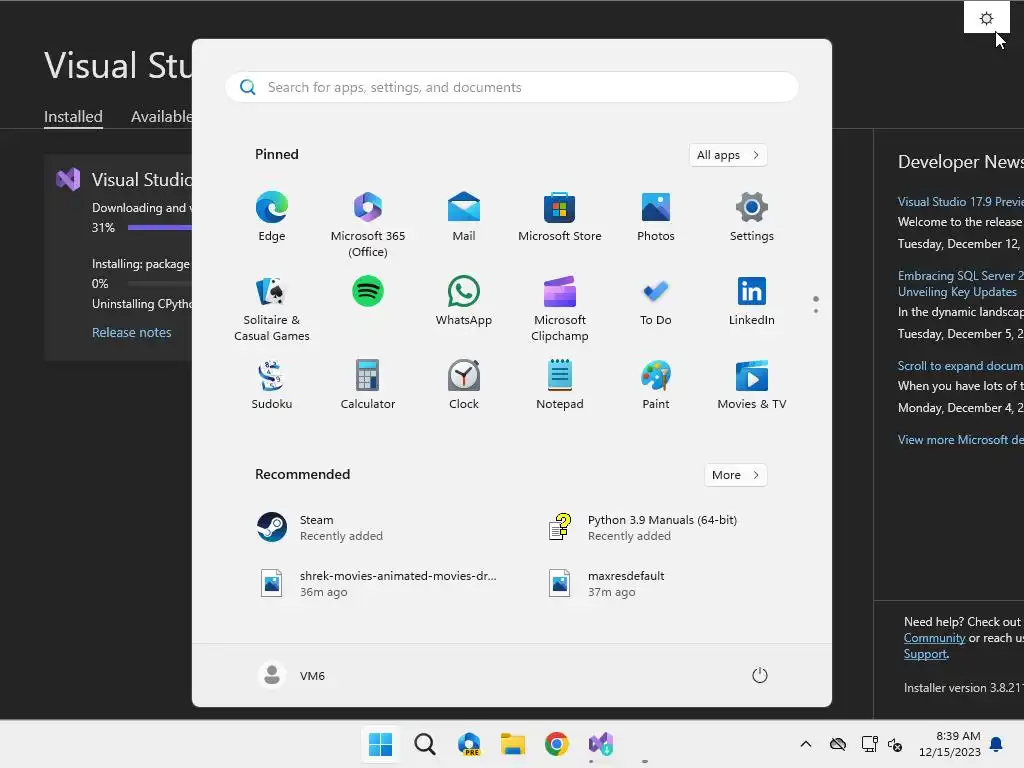Open the clock and date 8:39 AM
1024x768 pixels.
950,744
